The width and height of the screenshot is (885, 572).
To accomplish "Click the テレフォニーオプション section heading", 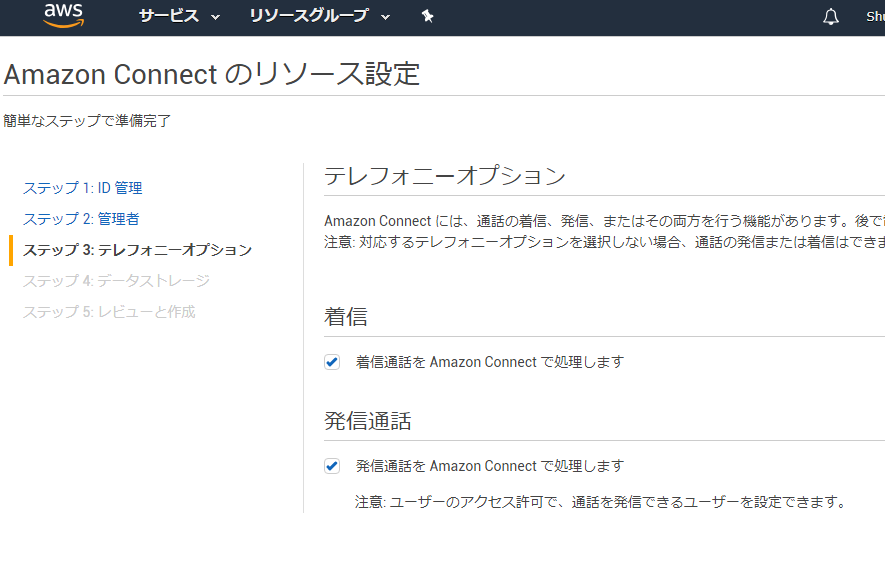I will pos(445,176).
